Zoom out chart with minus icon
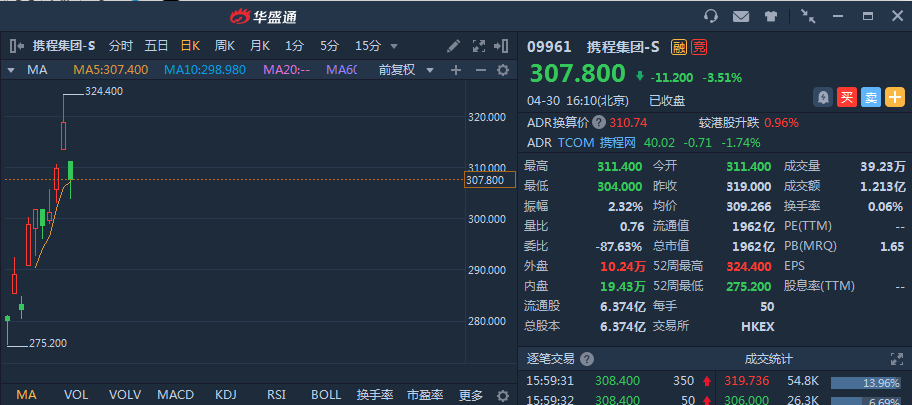 click(480, 70)
